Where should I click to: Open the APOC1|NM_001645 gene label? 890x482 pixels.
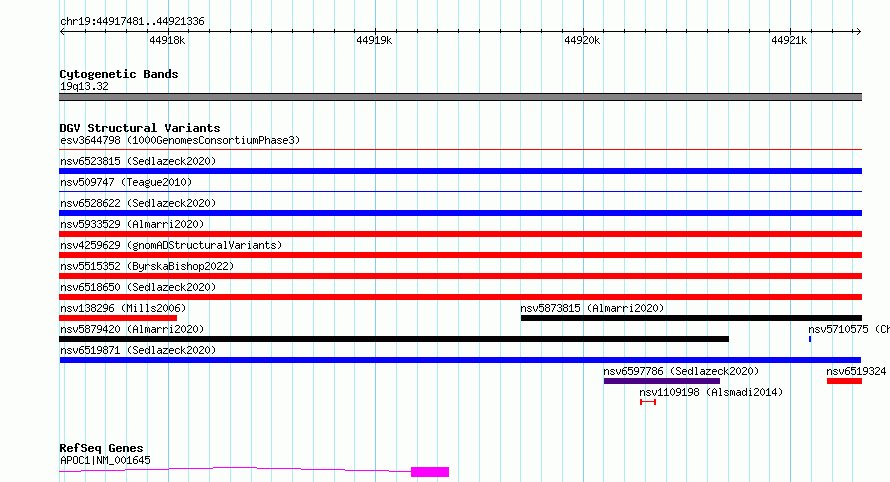click(x=105, y=460)
